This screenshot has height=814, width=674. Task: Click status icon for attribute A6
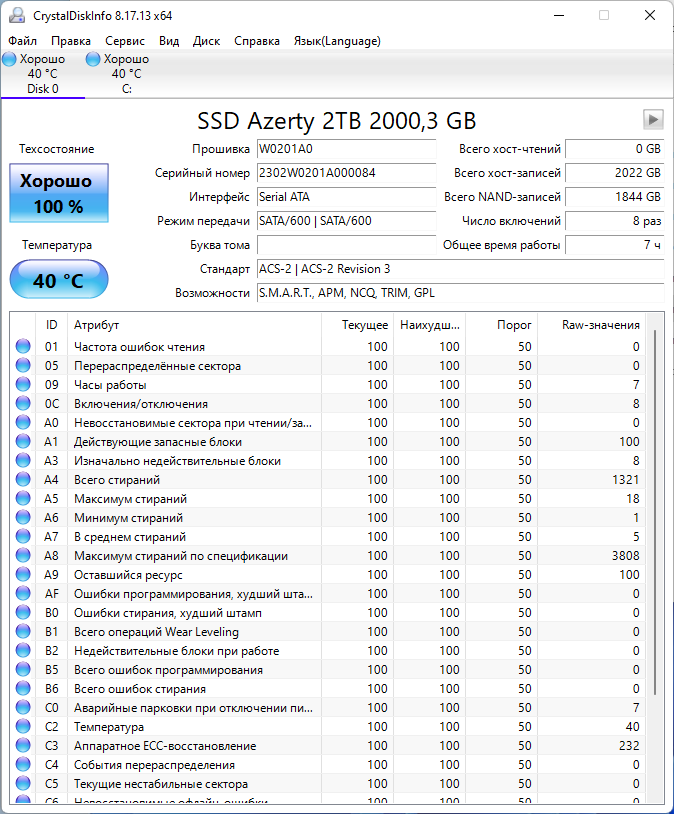(x=23, y=518)
